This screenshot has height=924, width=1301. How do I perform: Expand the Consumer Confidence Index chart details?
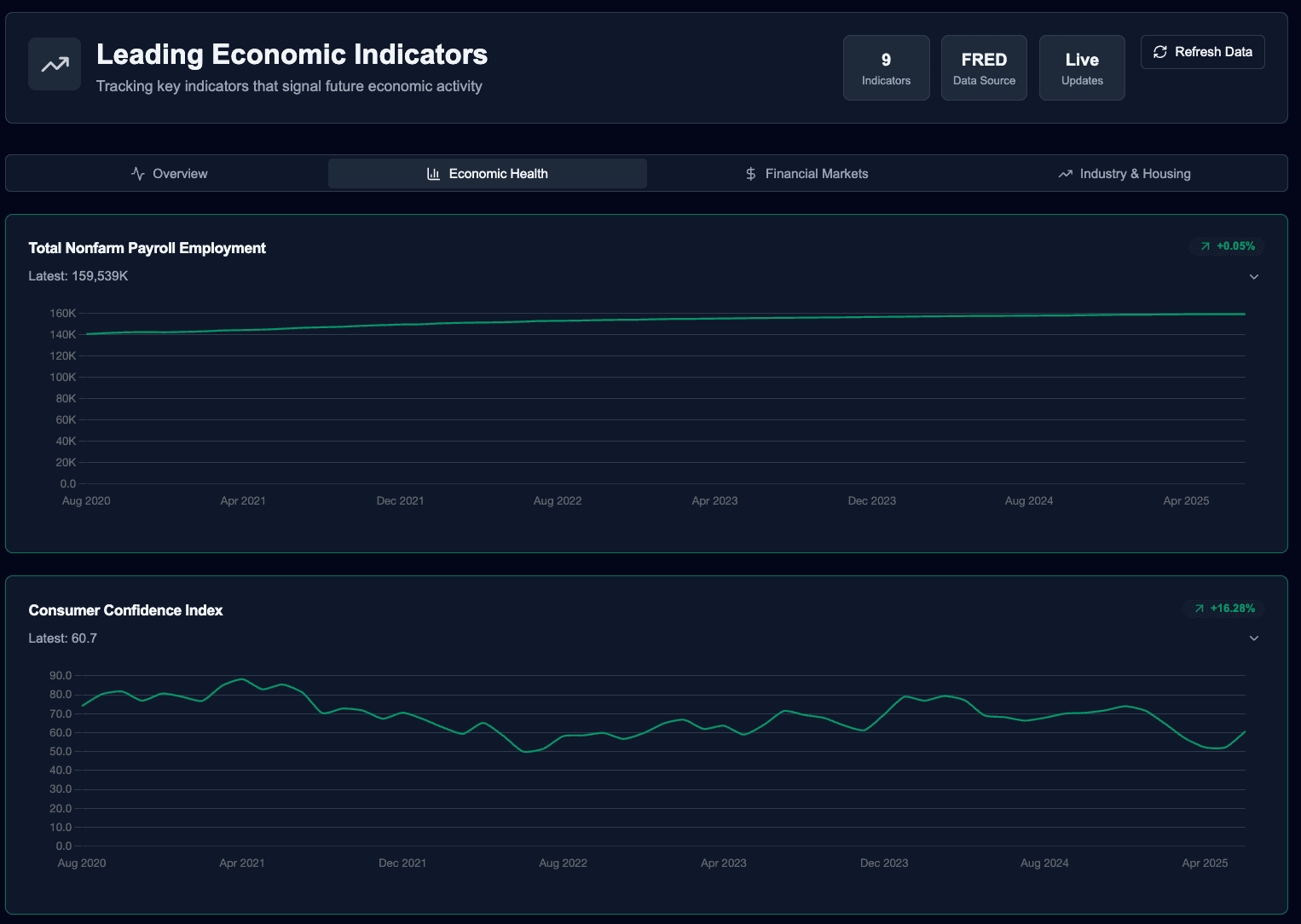1254,638
